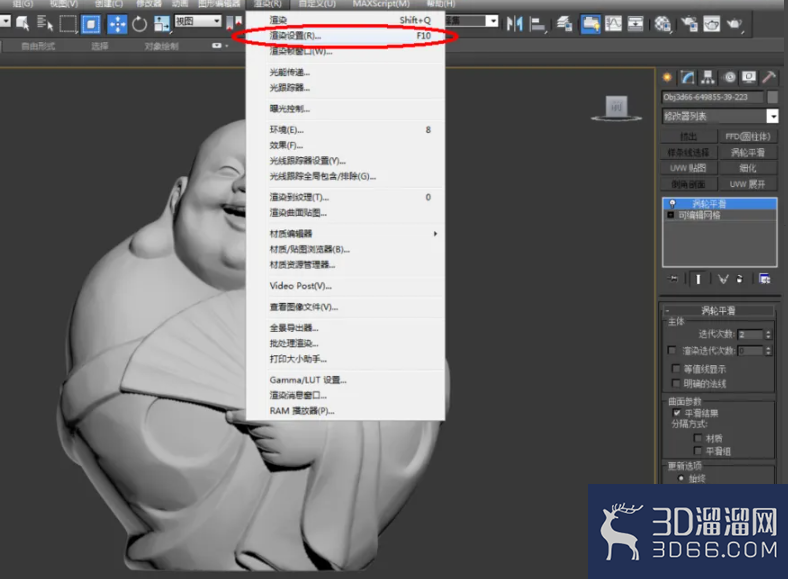This screenshot has height=579, width=788.
Task: Open the Schematic View icon
Action: (635, 23)
